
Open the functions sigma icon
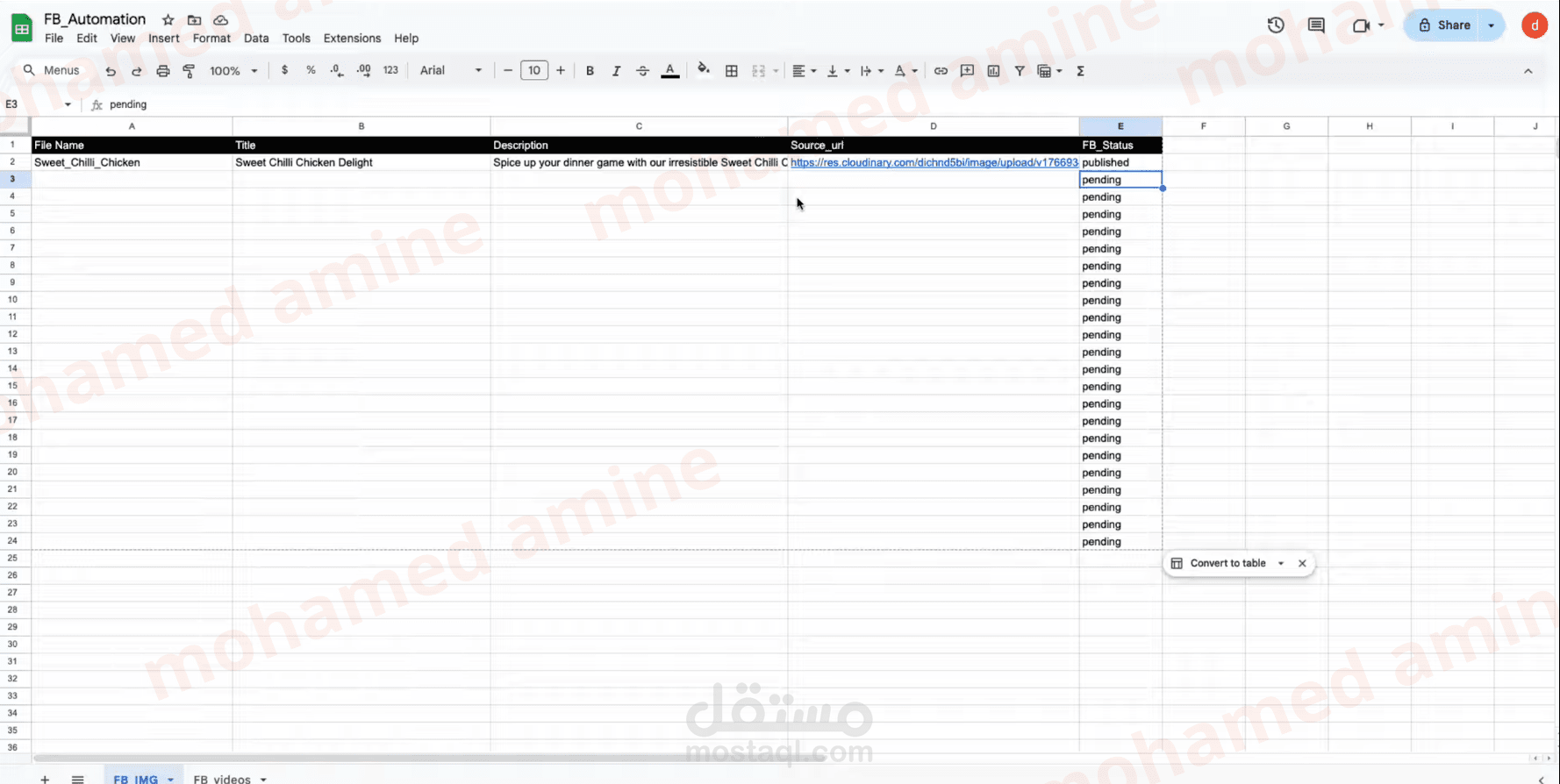pyautogui.click(x=1081, y=71)
